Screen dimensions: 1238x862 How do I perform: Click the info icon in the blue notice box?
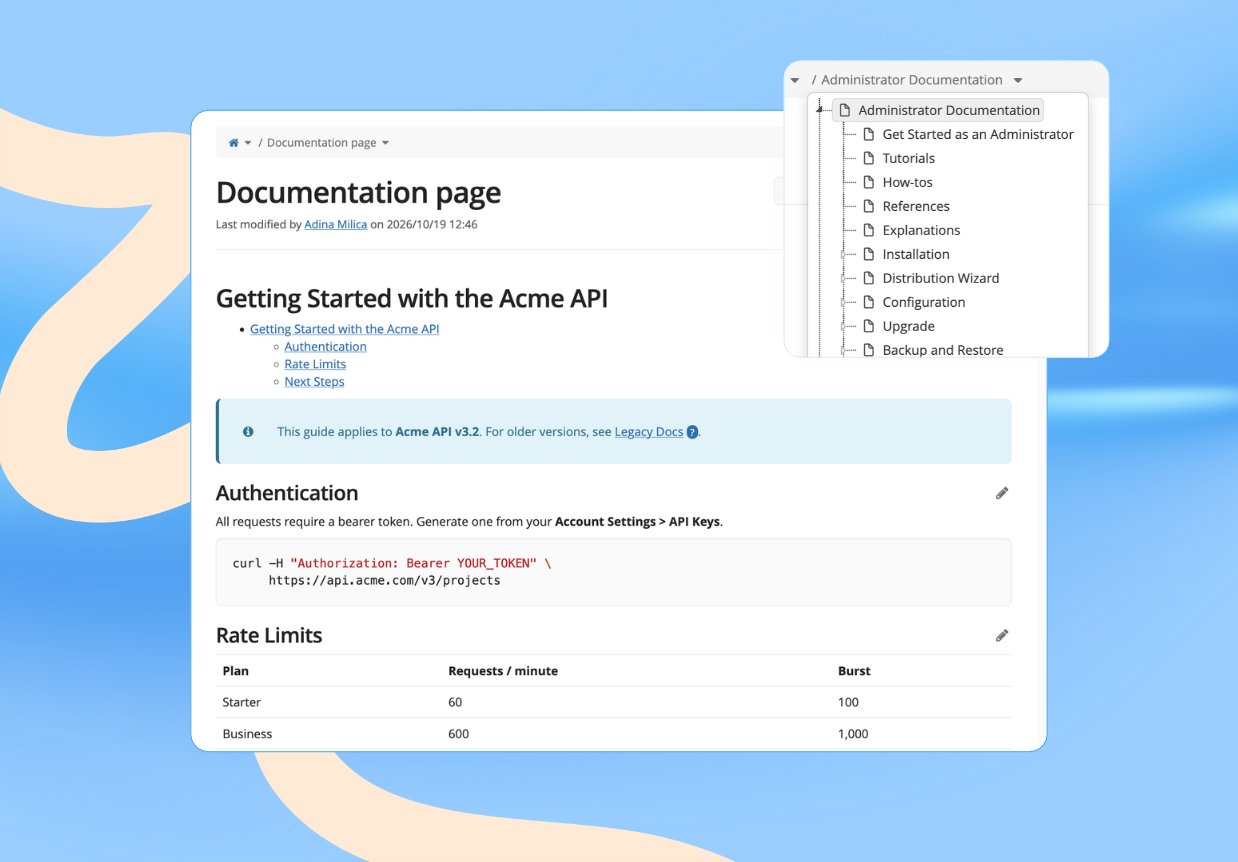[x=248, y=432]
